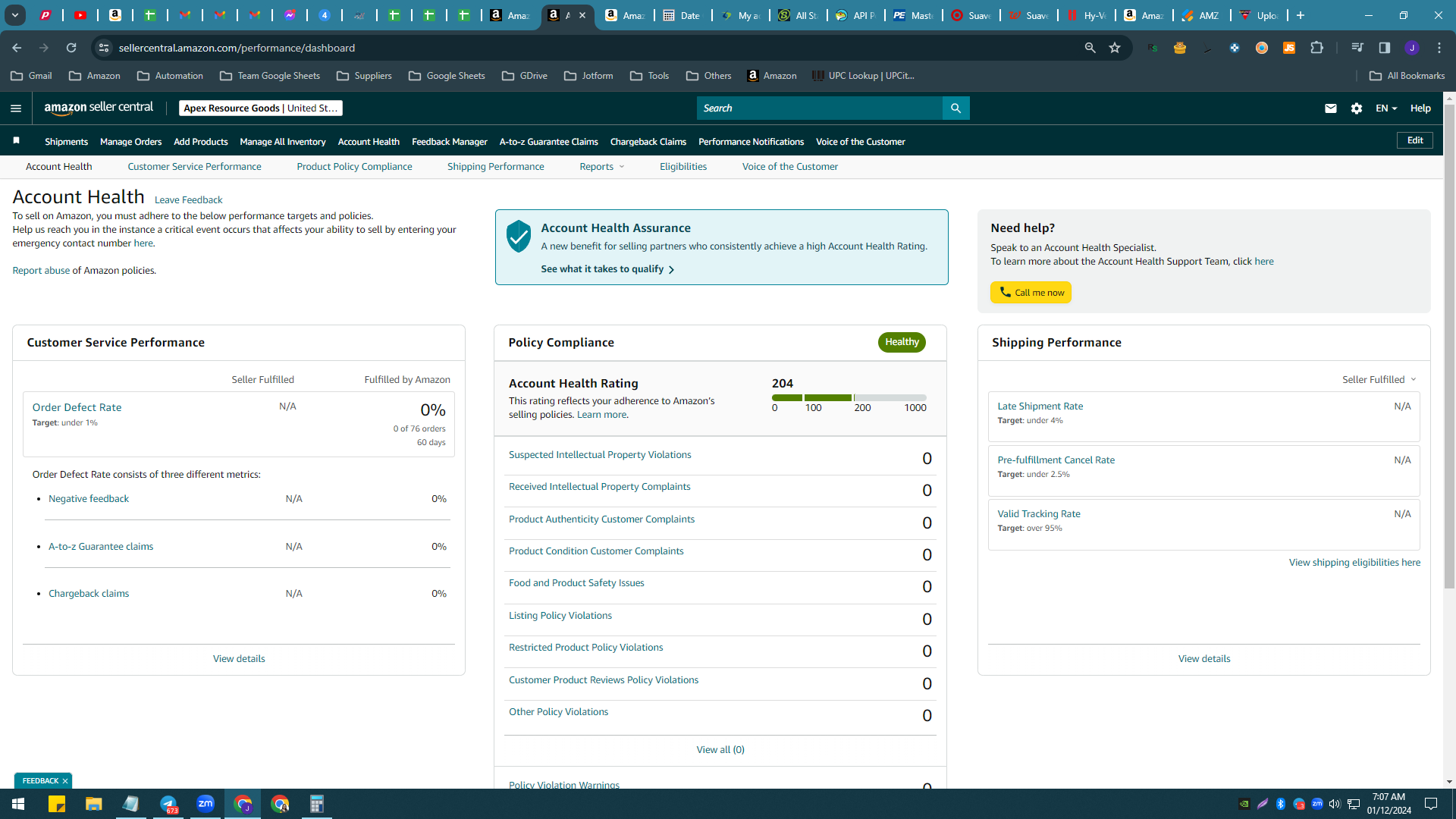Click the Report abuse link
The image size is (1456, 819).
click(x=41, y=271)
